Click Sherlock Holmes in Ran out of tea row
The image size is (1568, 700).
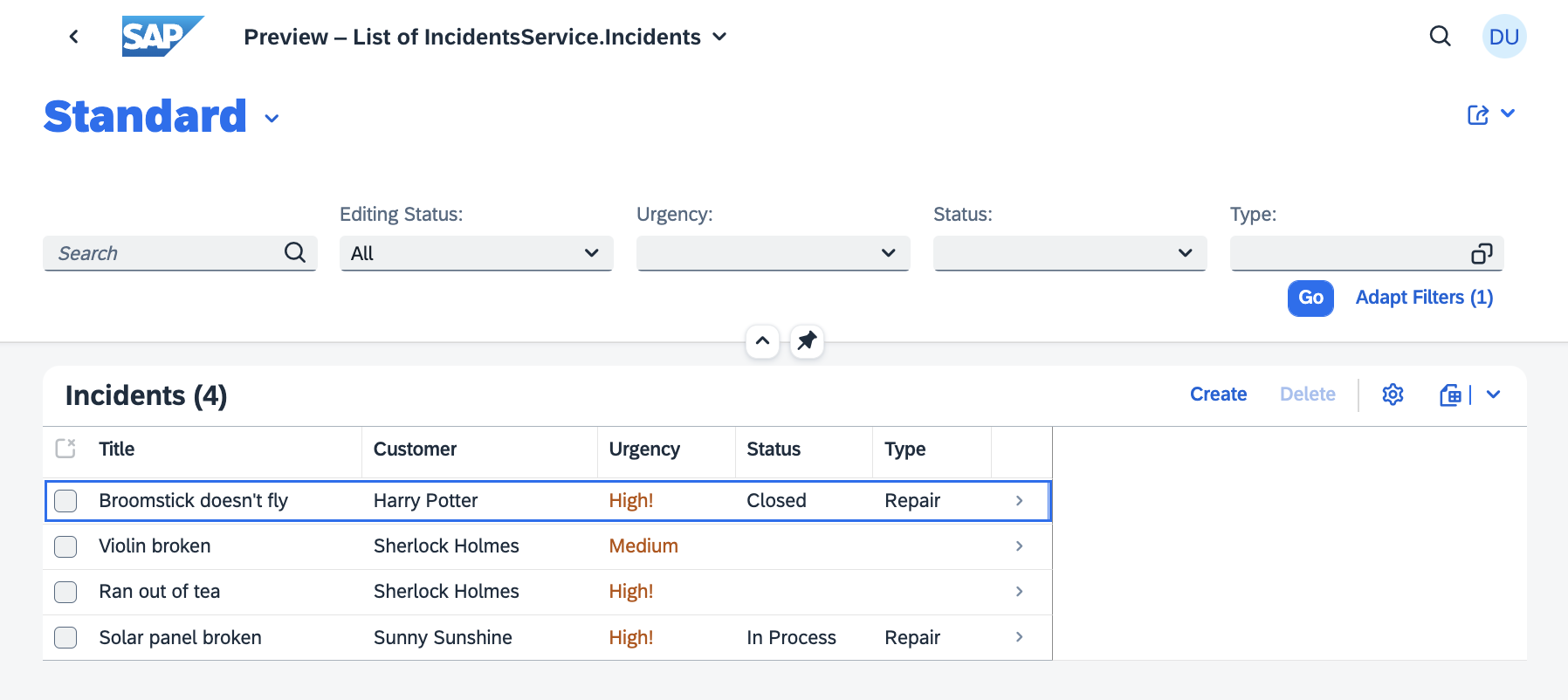pyautogui.click(x=446, y=592)
